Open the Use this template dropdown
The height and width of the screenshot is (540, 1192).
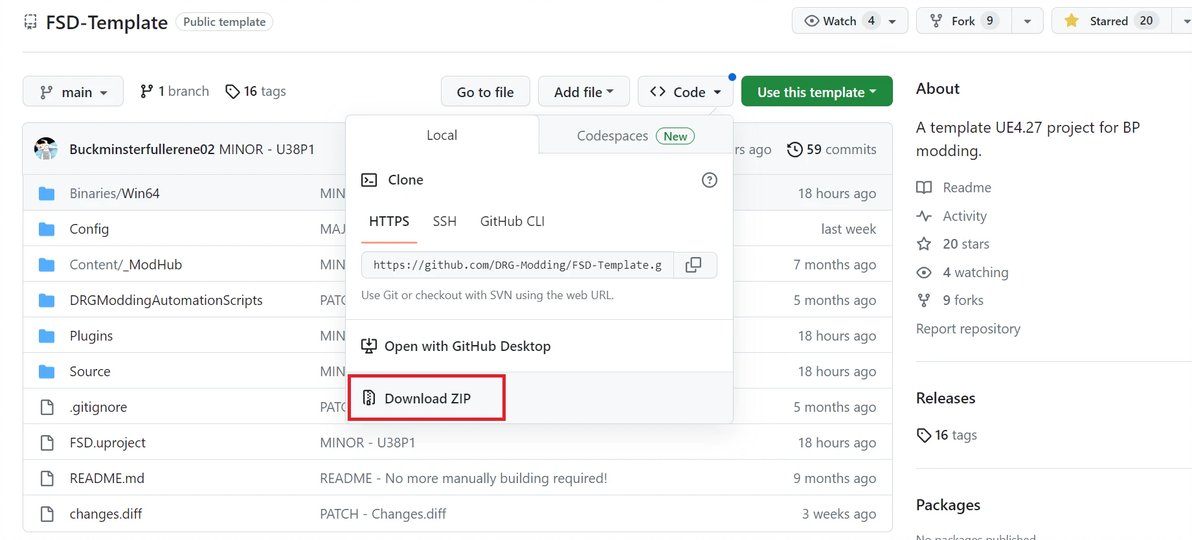coord(816,92)
